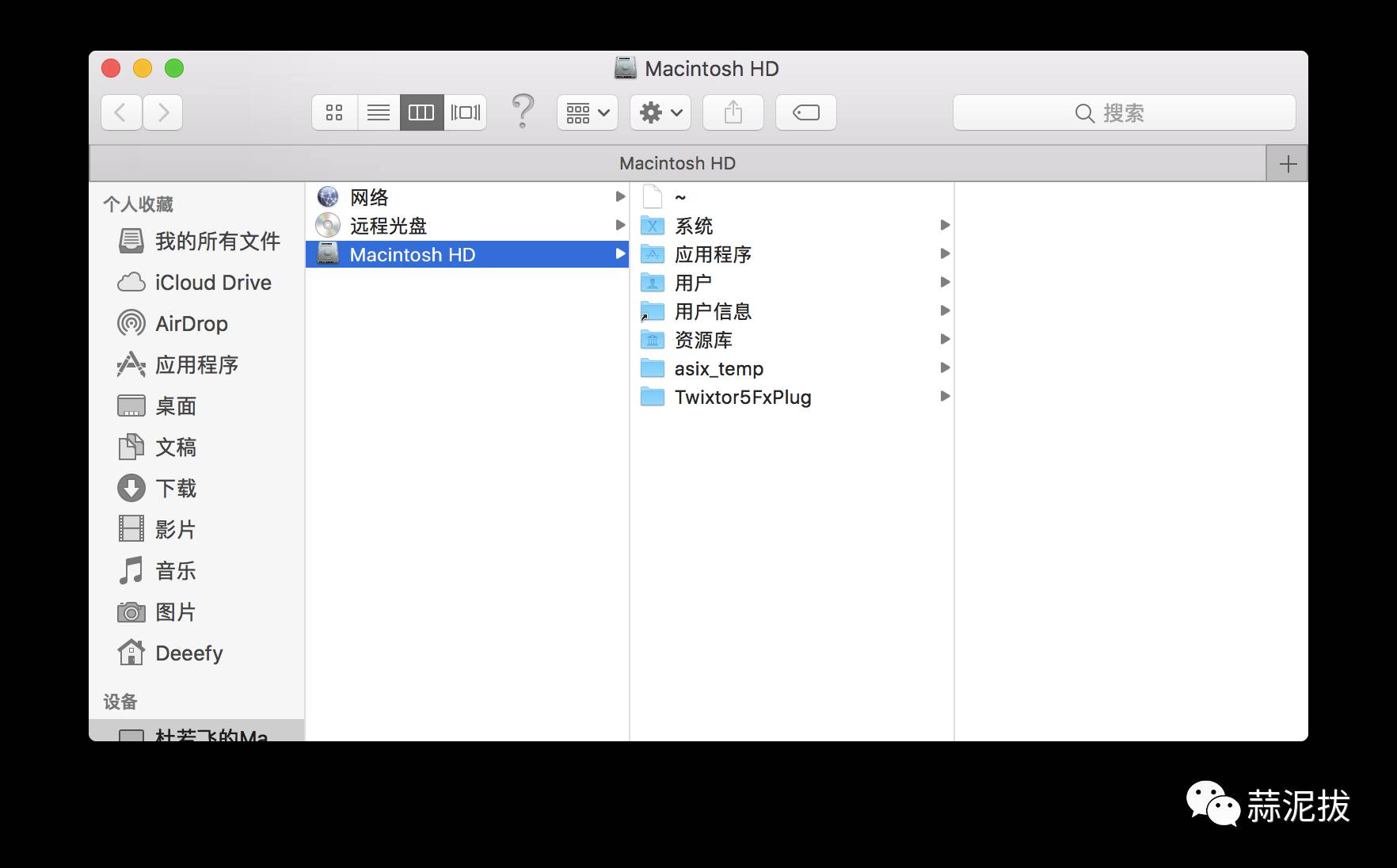Open the arrange-by grouping dropdown
The height and width of the screenshot is (868, 1397).
pyautogui.click(x=588, y=112)
